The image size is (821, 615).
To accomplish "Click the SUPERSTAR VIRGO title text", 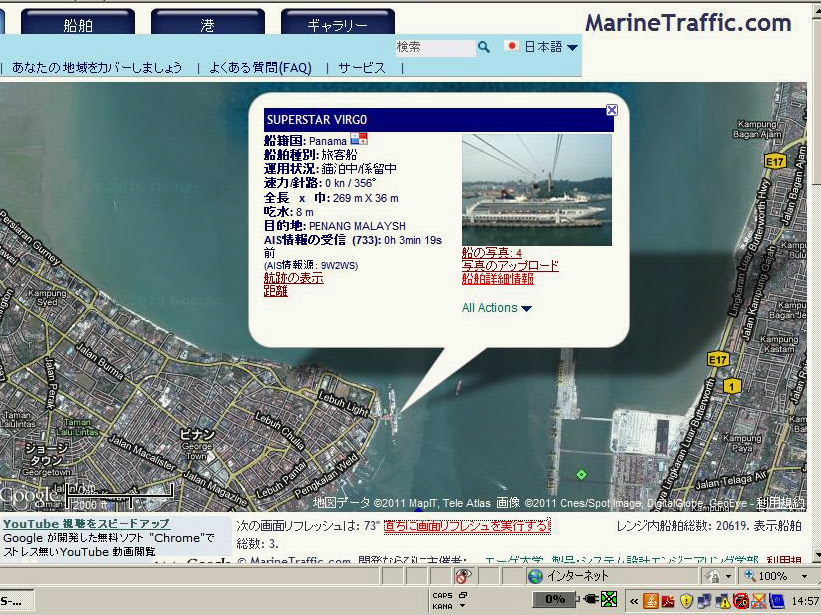I will [x=317, y=120].
